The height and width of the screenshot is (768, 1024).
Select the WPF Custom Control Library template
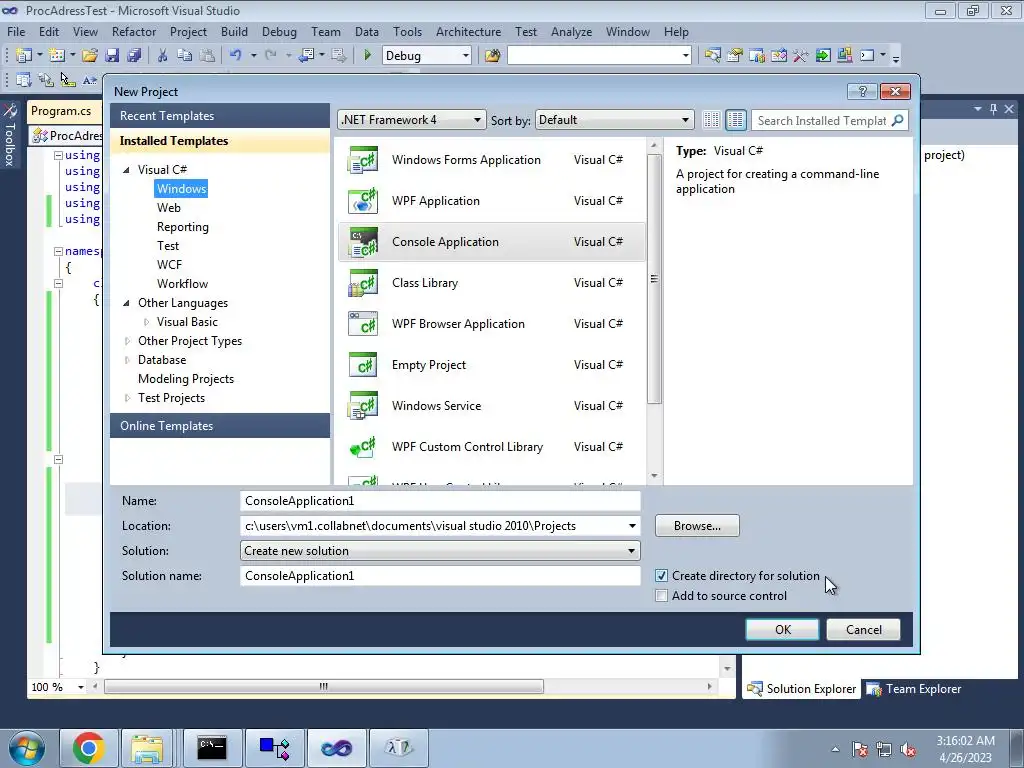tap(491, 447)
